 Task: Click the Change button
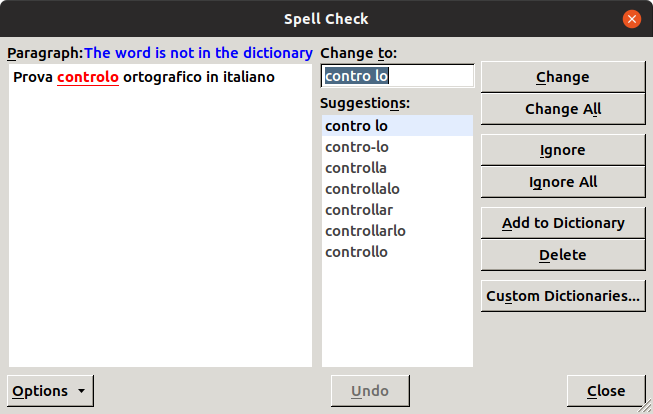[562, 77]
